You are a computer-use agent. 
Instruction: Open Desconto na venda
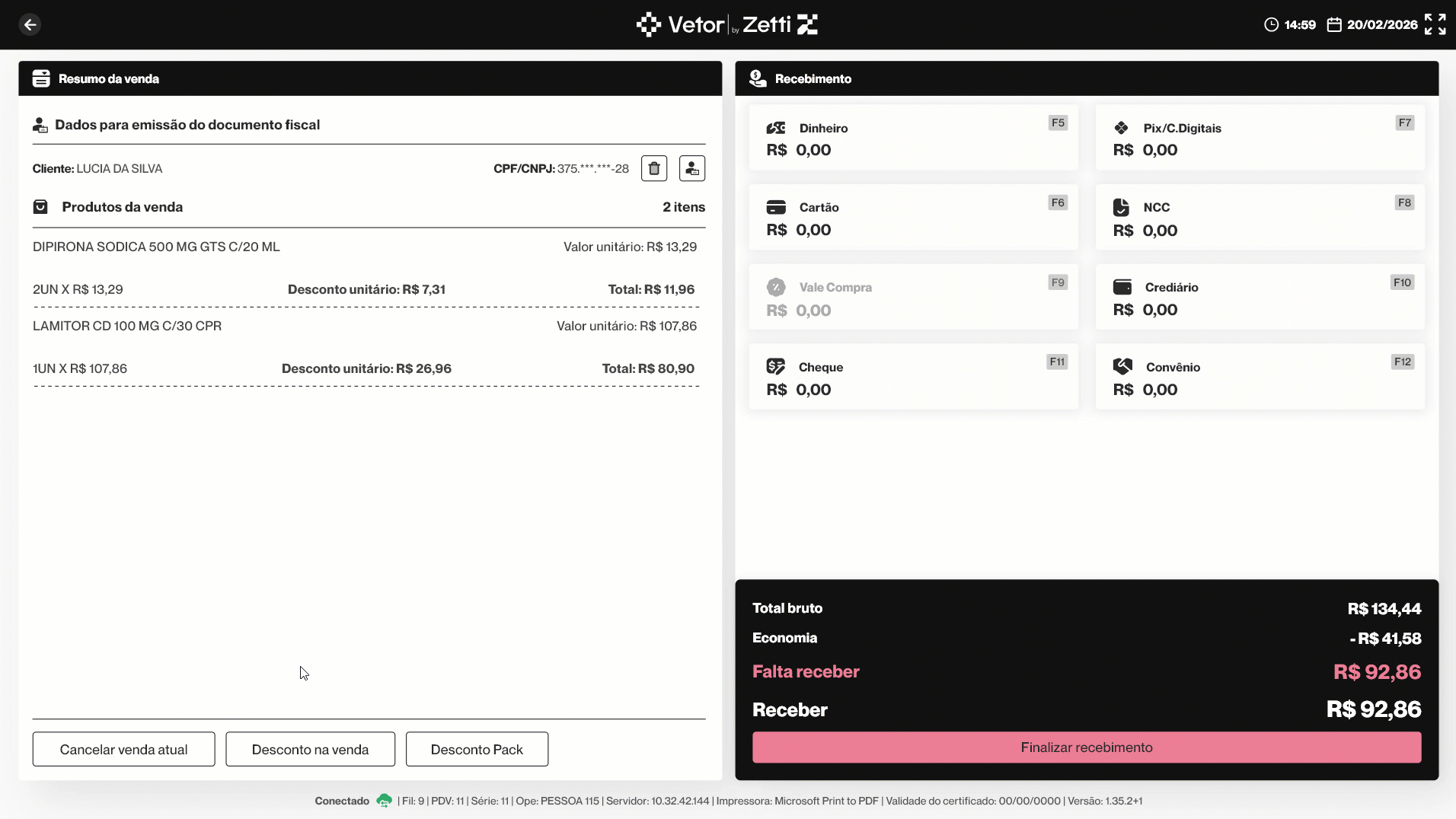tap(310, 749)
